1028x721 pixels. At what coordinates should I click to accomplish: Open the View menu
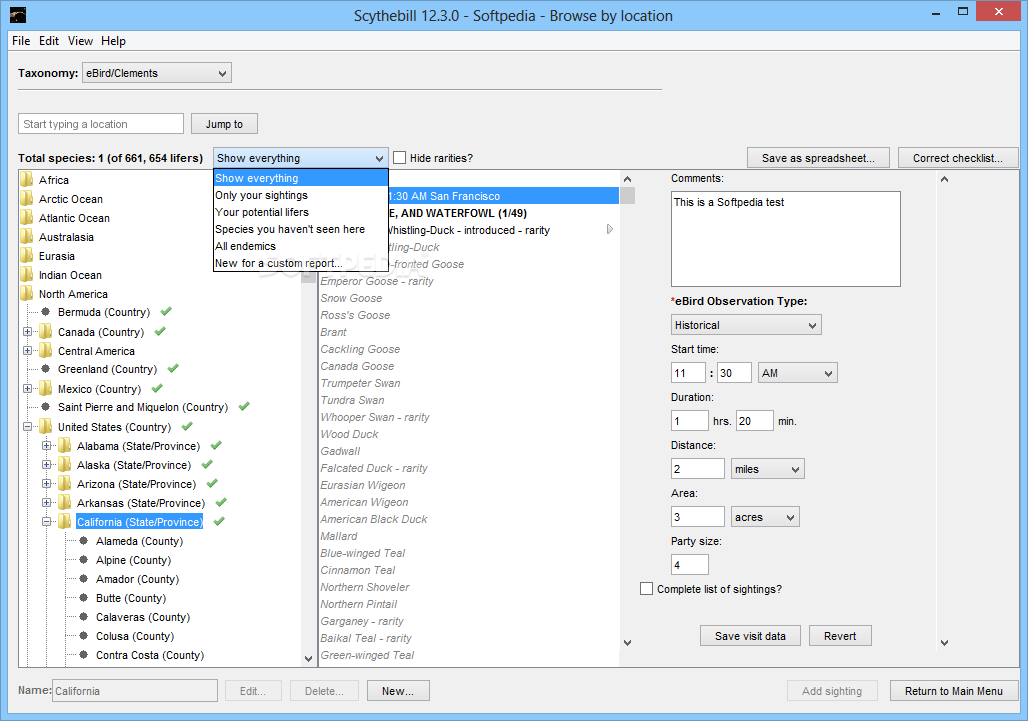pyautogui.click(x=81, y=41)
